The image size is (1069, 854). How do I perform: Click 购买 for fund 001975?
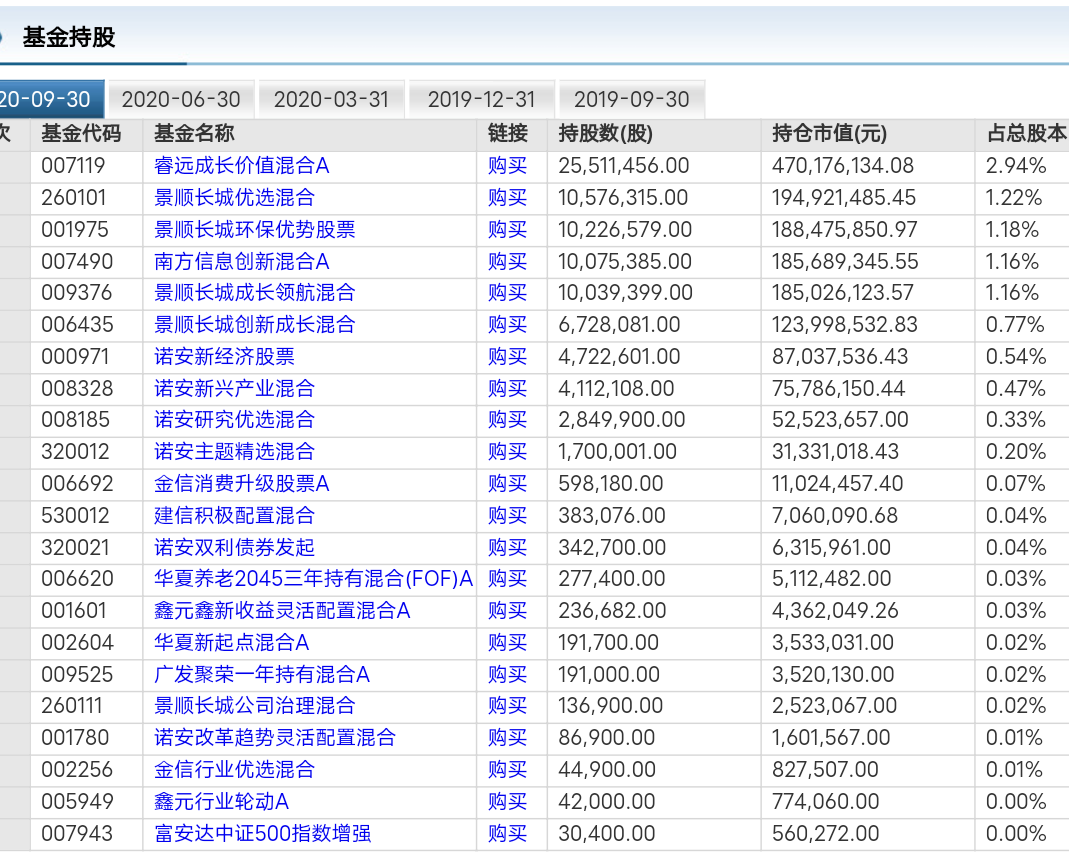click(508, 230)
